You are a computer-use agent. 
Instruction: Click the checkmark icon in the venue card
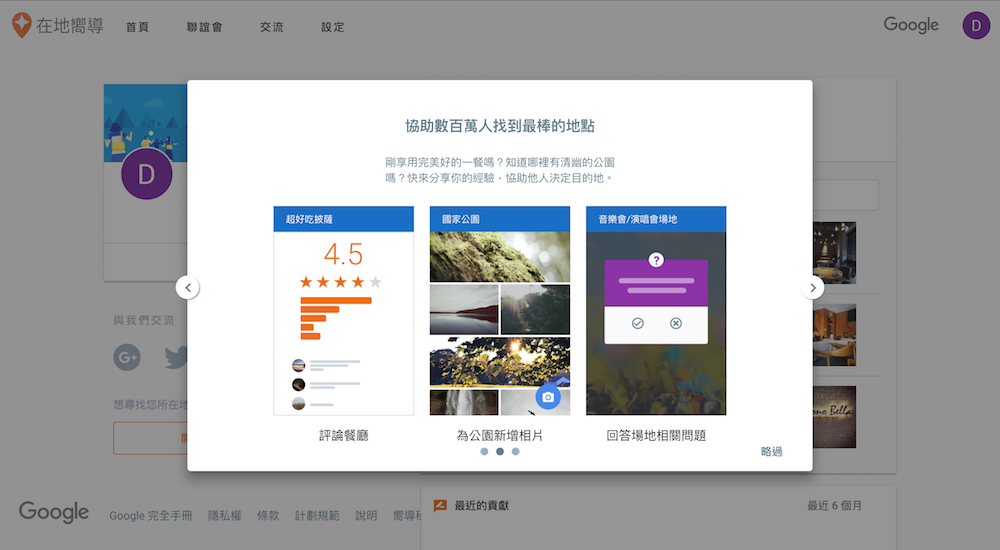[x=637, y=323]
